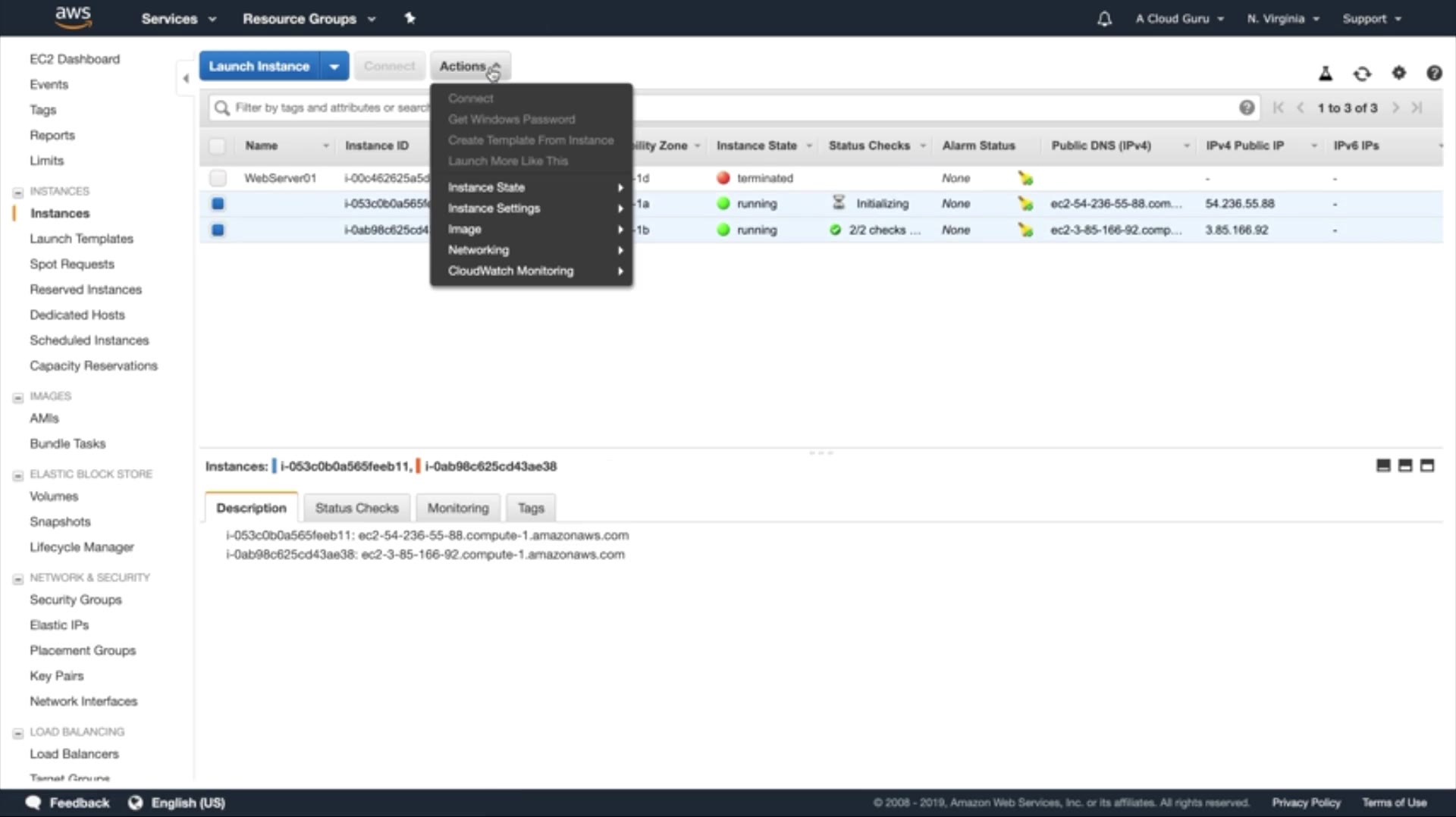Screen dimensions: 1456x817
Task: Open table settings gear icon
Action: (x=1398, y=73)
